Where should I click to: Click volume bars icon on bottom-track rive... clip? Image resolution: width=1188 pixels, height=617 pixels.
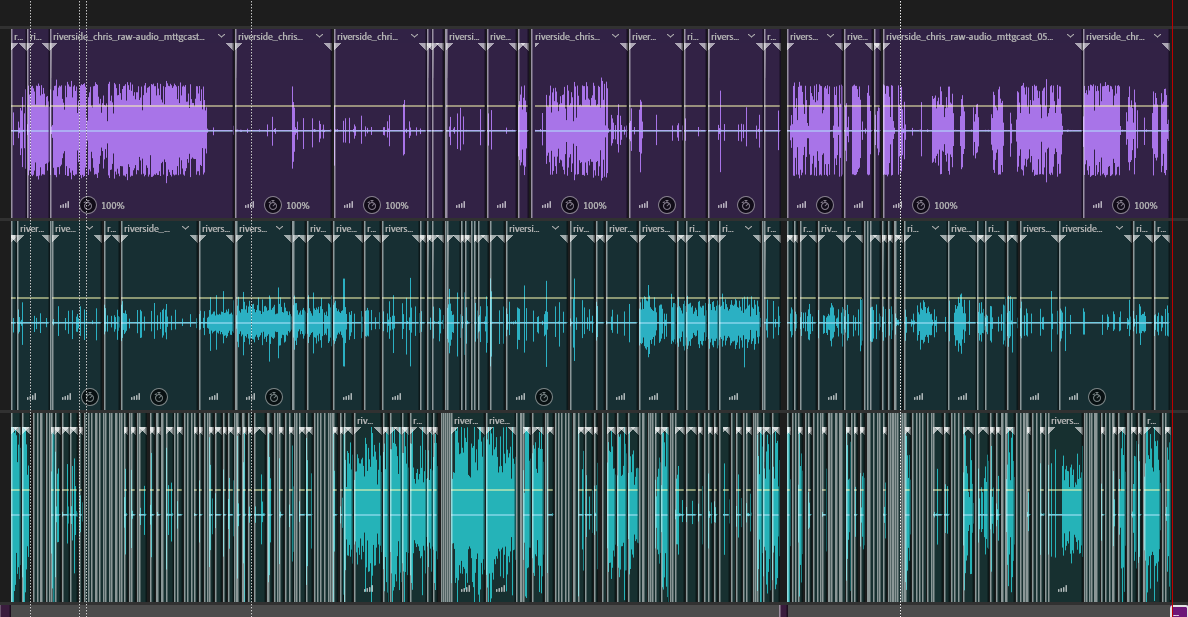(501, 588)
